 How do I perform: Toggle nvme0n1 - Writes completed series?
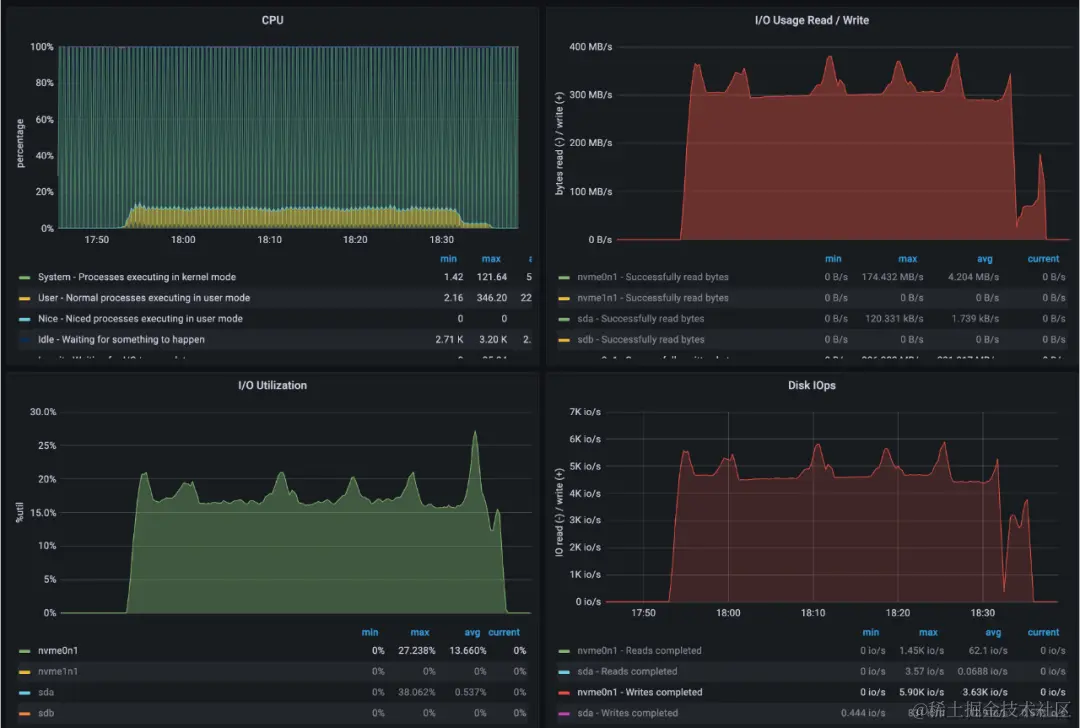pos(640,692)
